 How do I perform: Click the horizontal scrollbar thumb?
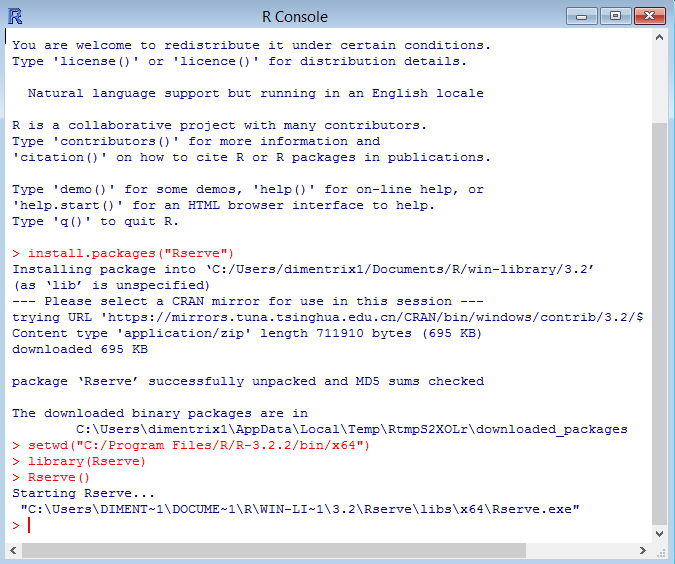click(274, 550)
